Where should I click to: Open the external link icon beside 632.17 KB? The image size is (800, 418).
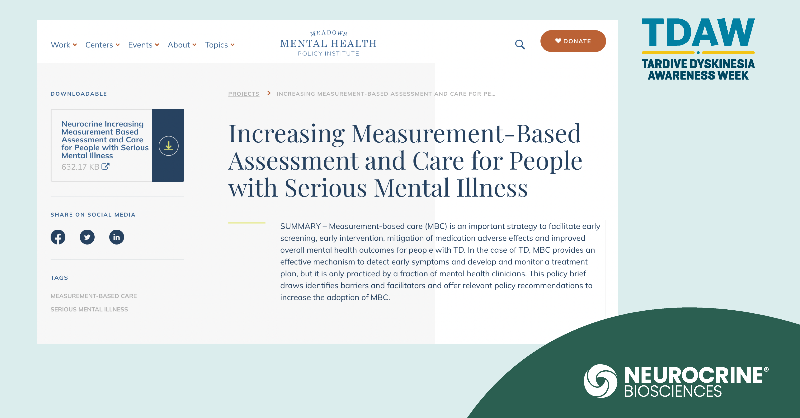[105, 166]
